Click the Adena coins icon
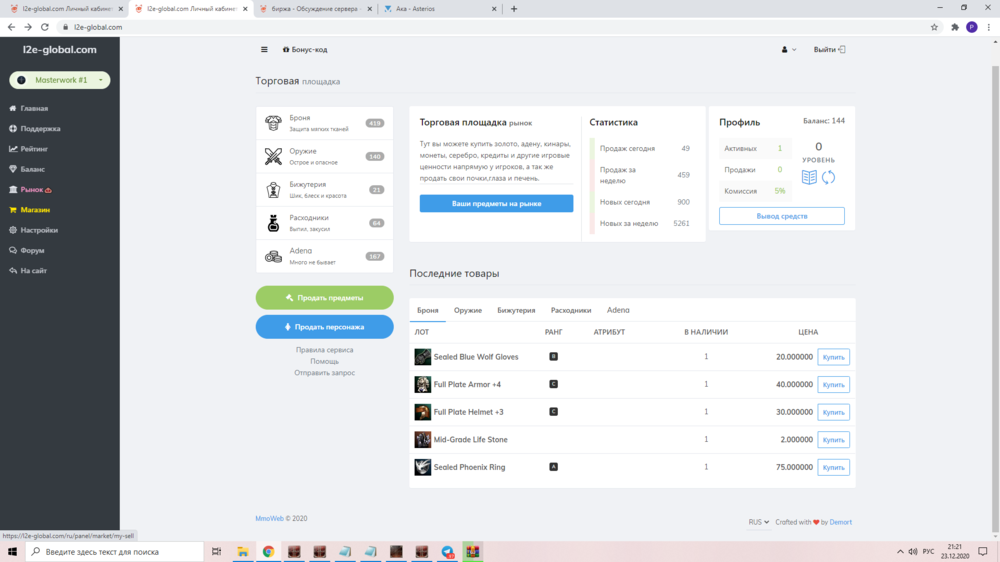This screenshot has height=562, width=1000. click(272, 256)
